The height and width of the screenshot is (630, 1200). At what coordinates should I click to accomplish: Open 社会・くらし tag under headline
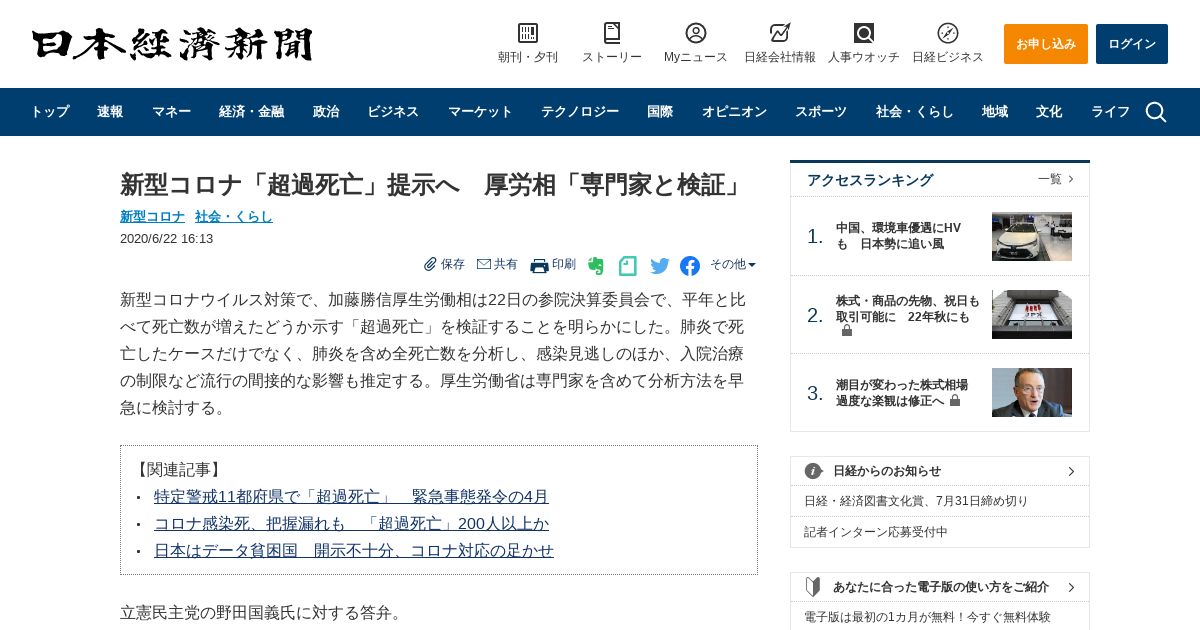234,216
